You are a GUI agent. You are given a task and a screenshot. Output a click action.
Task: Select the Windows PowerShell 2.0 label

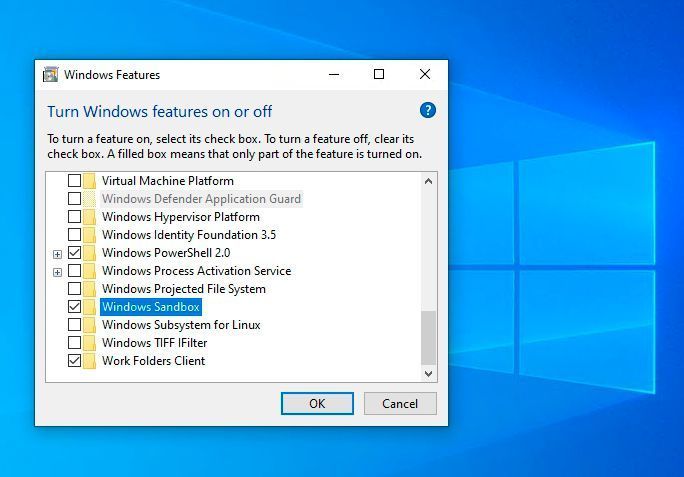(166, 253)
